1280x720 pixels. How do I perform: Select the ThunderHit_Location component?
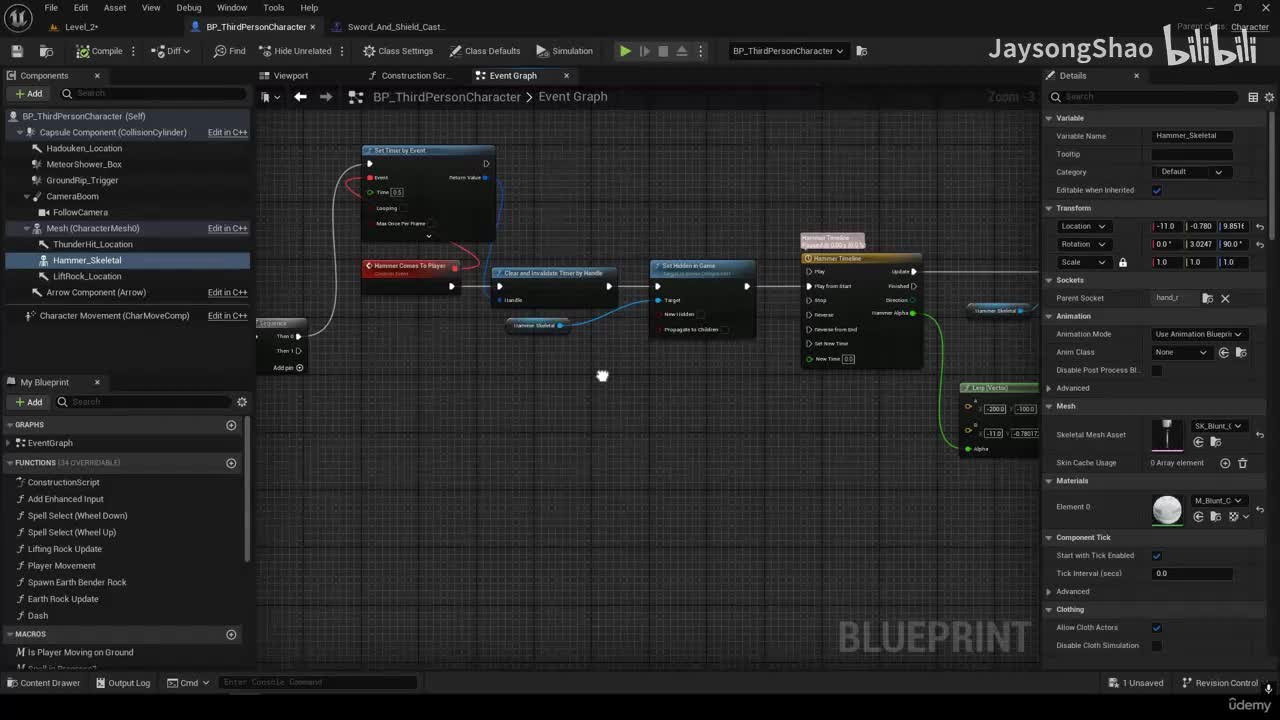point(92,244)
